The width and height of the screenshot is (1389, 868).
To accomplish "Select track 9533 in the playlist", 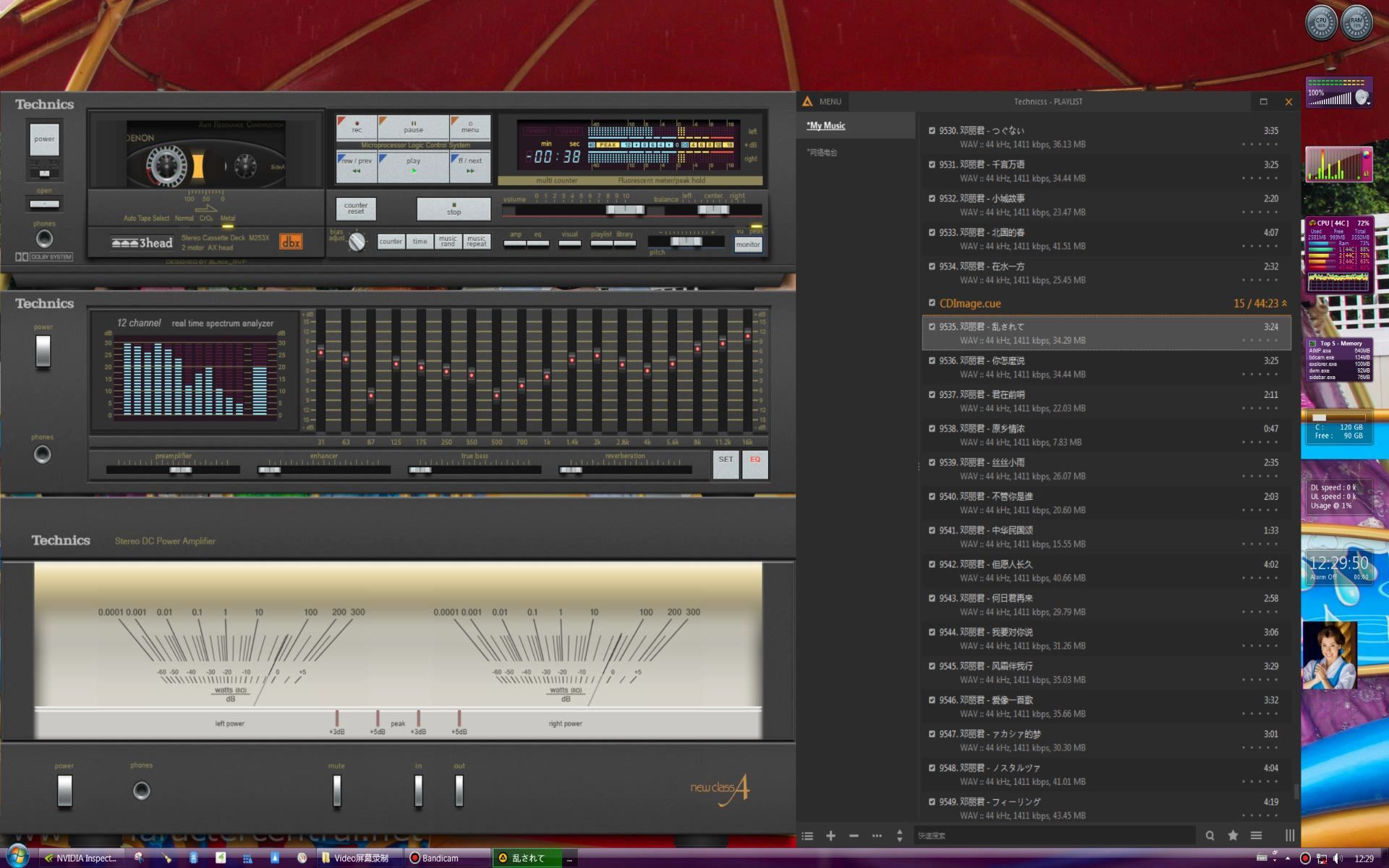I will coord(1106,239).
